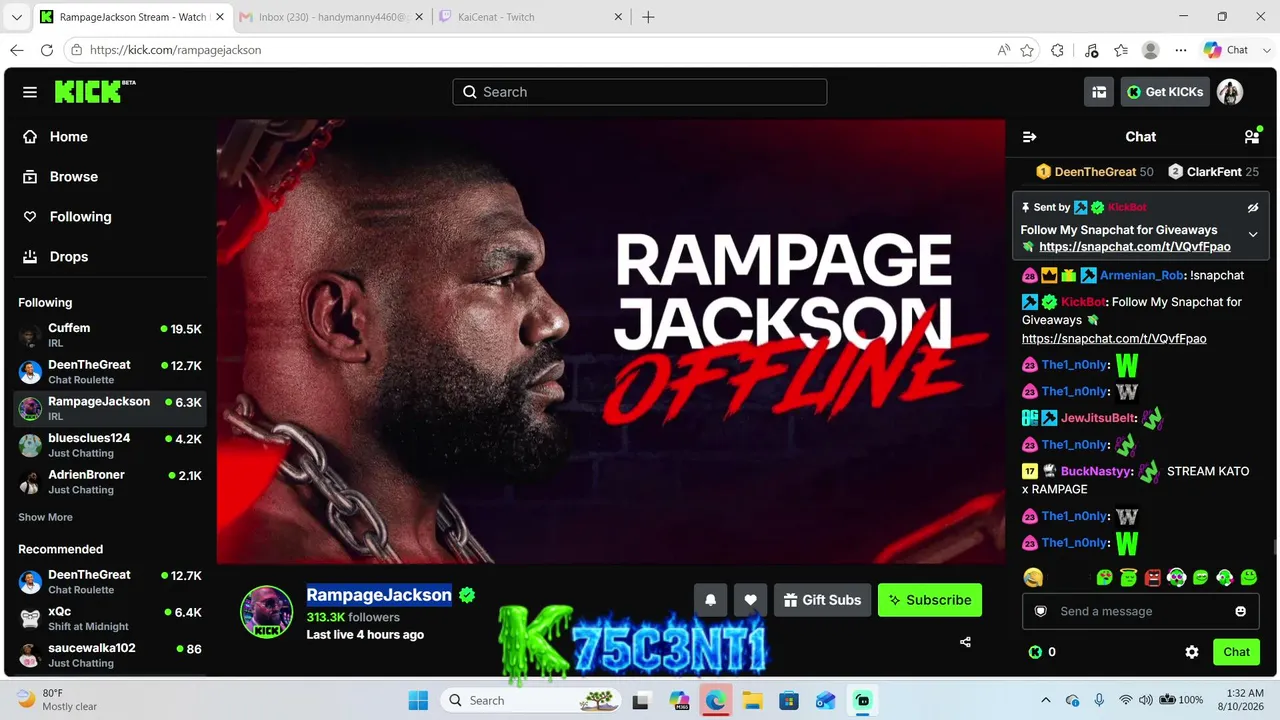Click the notification bell for RampageJackson
The width and height of the screenshot is (1280, 720).
(x=711, y=600)
